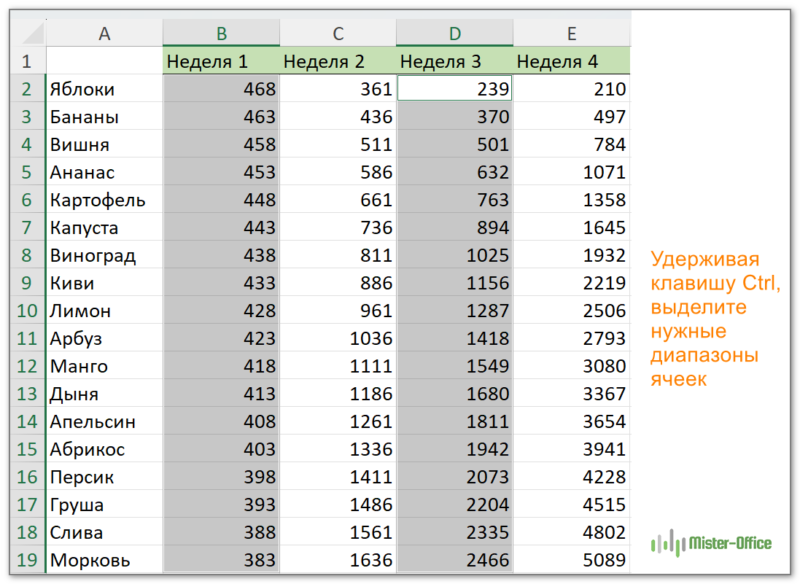Click the 'Яблоки' cell
The height and width of the screenshot is (584, 800).
tap(104, 89)
